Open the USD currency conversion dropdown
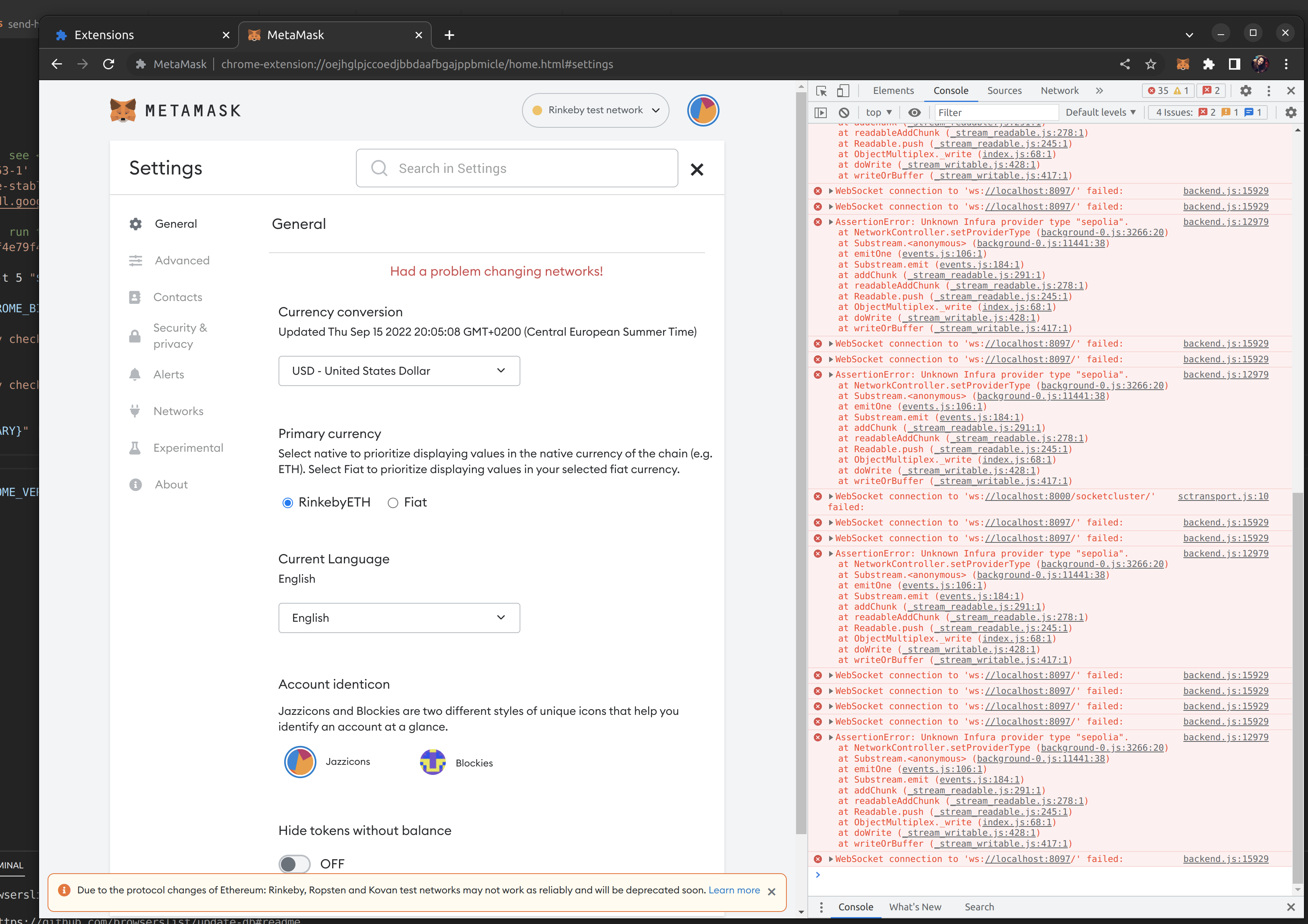 pos(399,370)
